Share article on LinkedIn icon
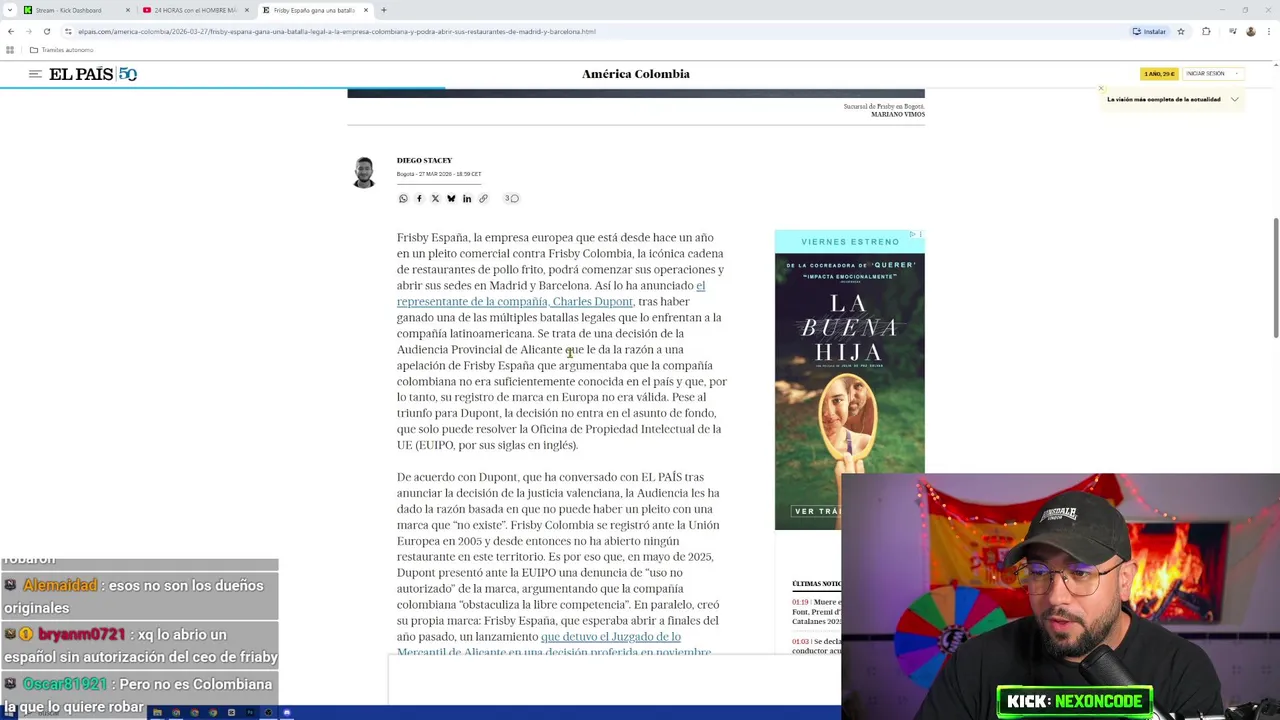 point(467,199)
